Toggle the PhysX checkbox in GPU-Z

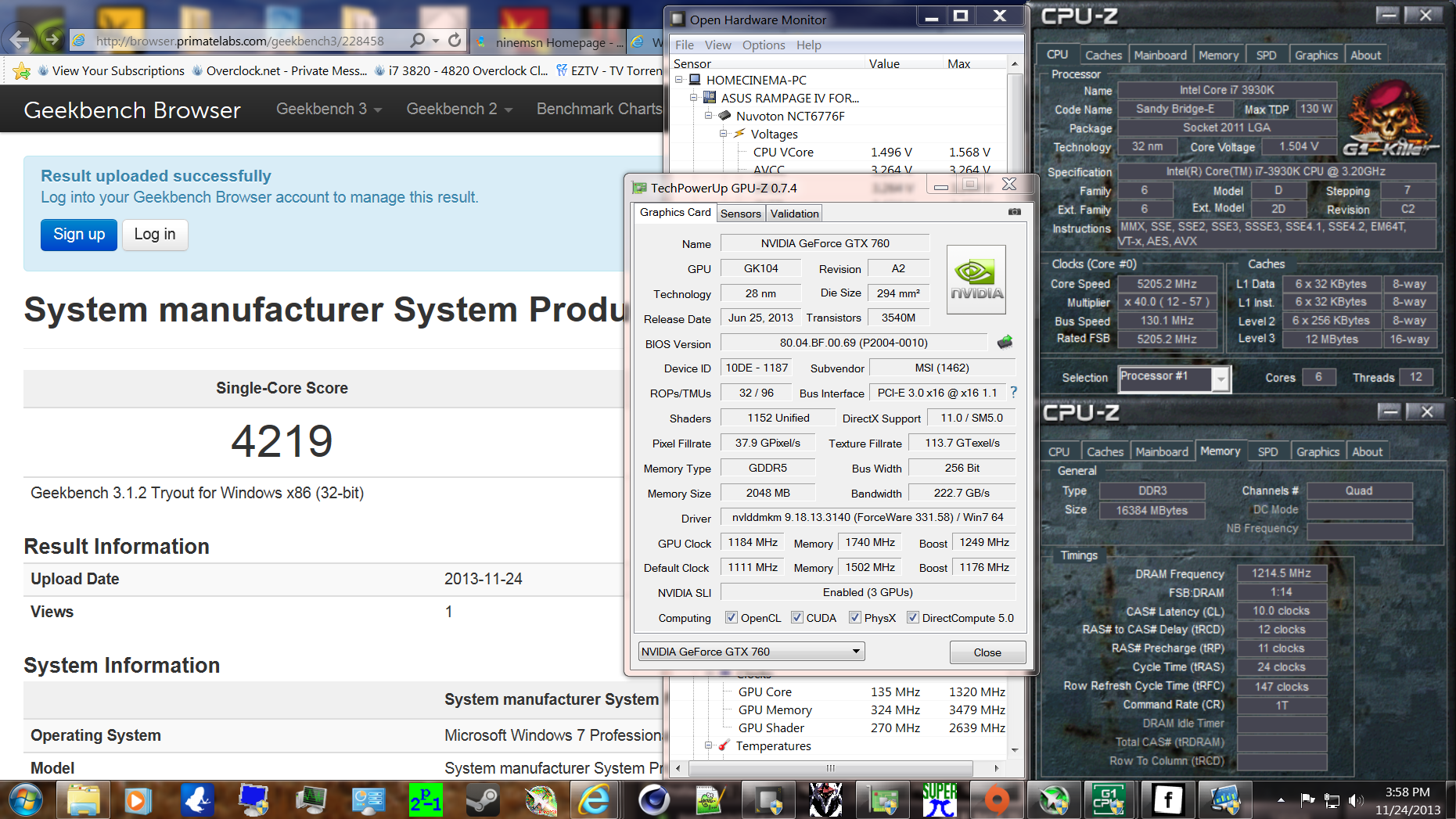click(x=855, y=618)
